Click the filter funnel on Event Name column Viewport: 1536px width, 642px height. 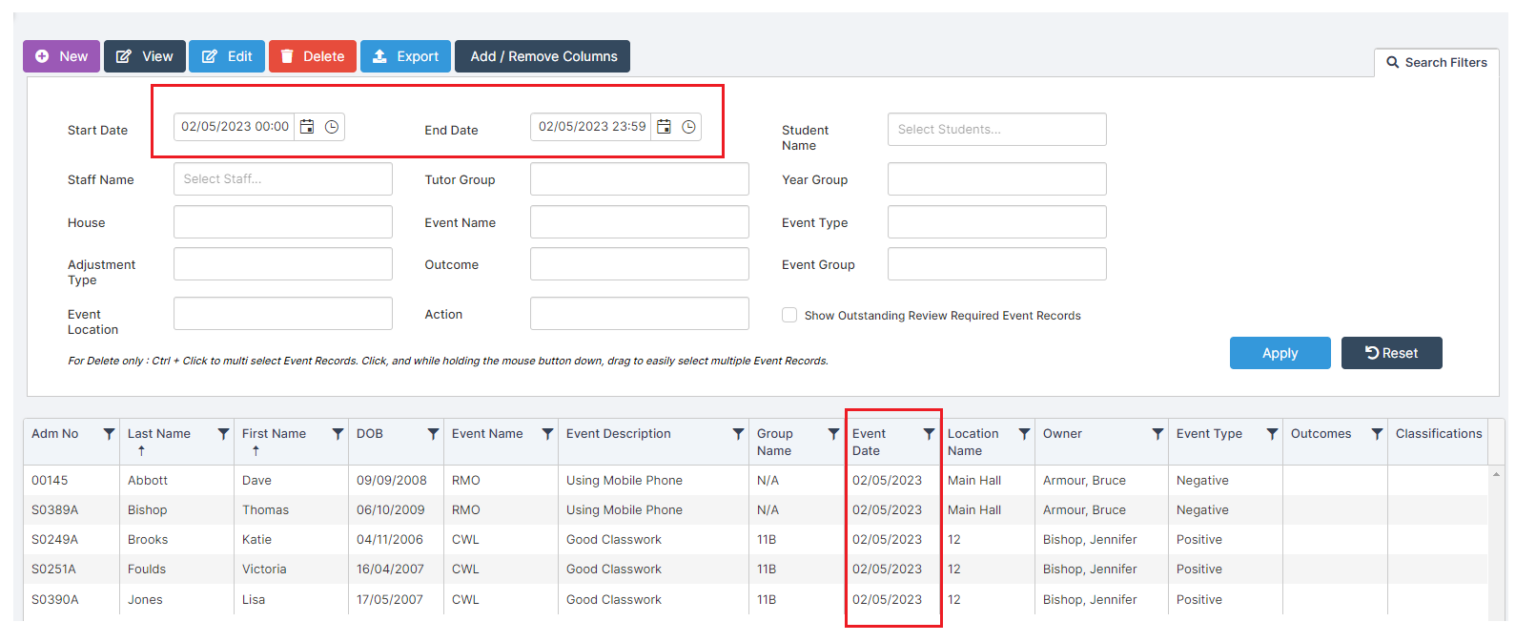click(546, 434)
